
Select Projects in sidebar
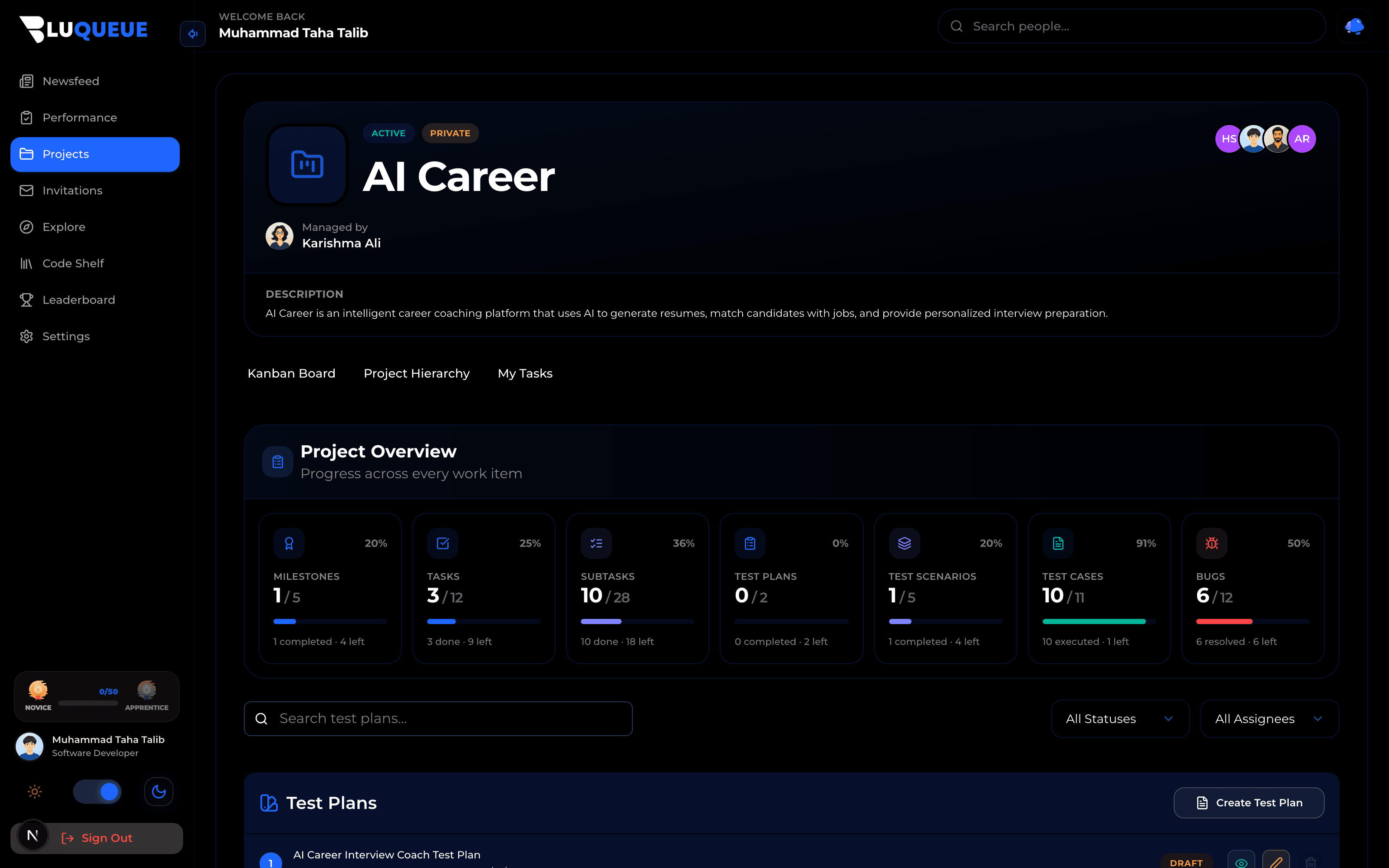[x=95, y=155]
